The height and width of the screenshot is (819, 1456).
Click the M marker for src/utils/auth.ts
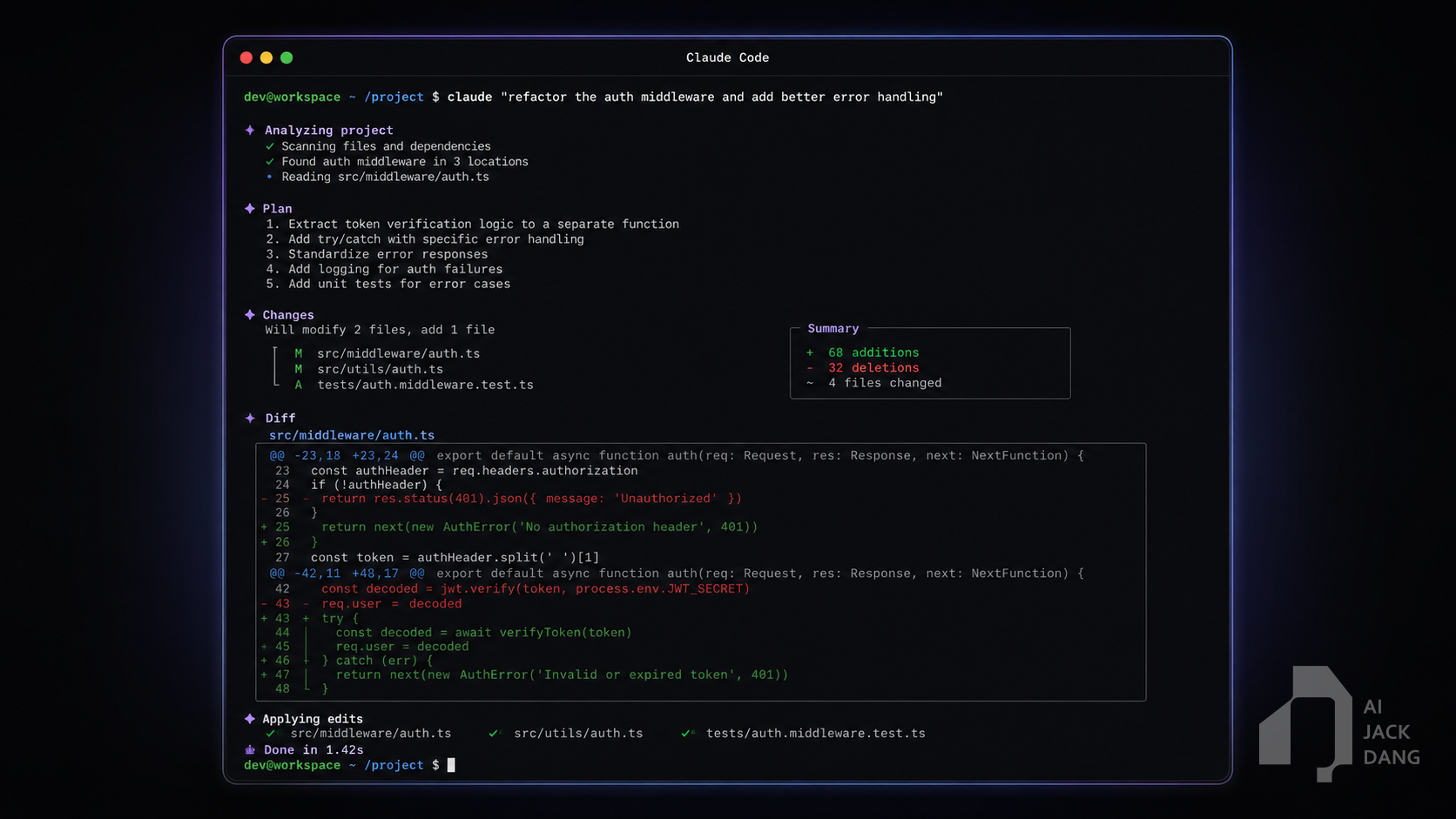coord(299,369)
